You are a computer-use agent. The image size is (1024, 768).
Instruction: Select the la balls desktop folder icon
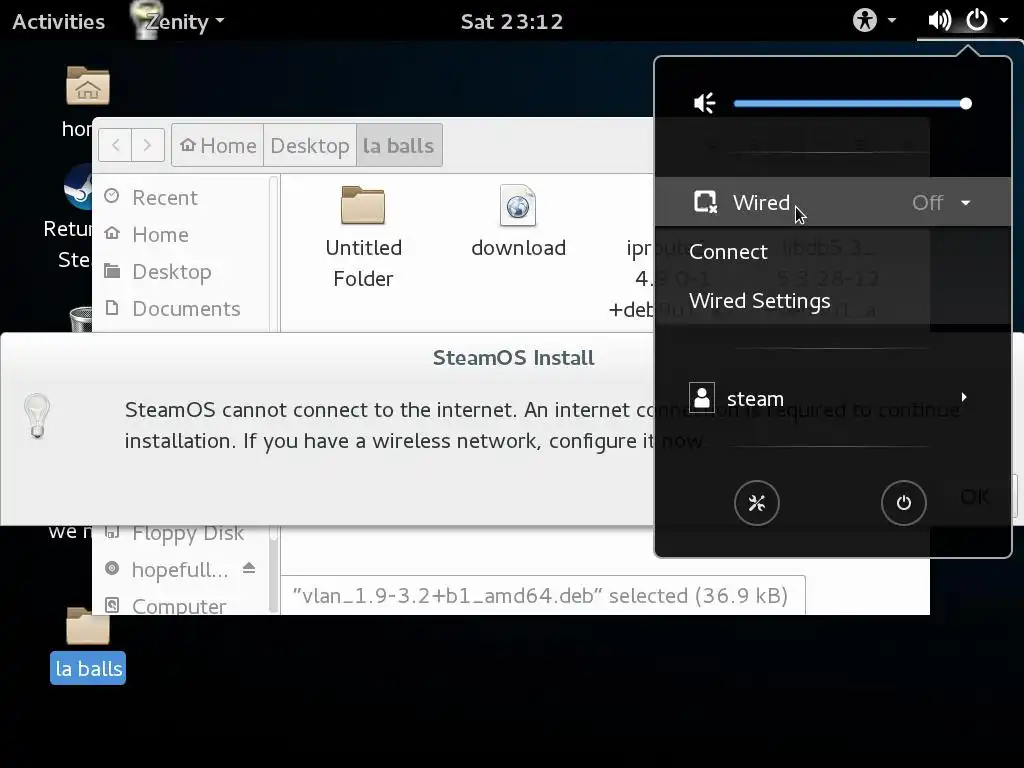click(88, 625)
